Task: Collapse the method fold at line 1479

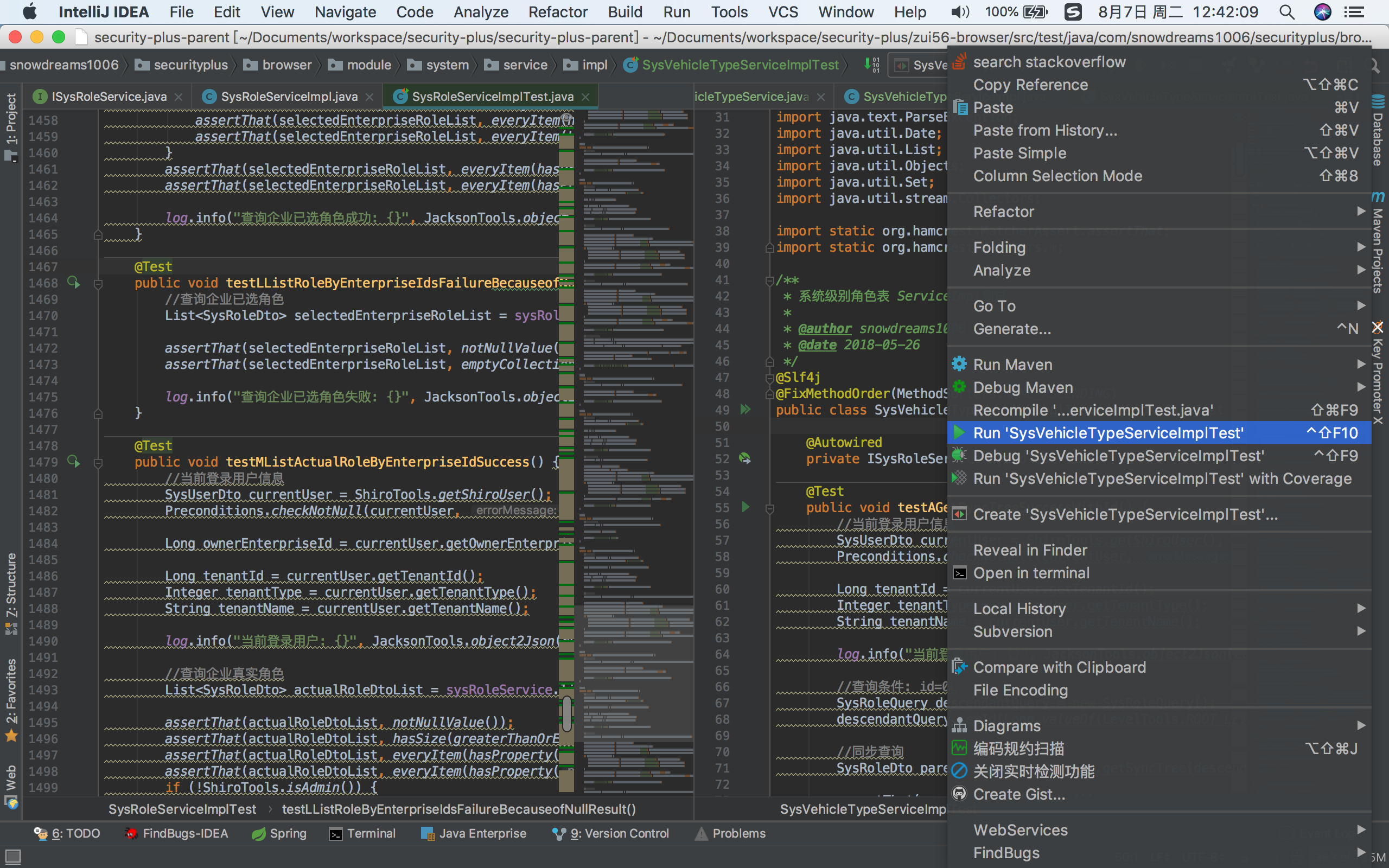Action: [x=98, y=463]
